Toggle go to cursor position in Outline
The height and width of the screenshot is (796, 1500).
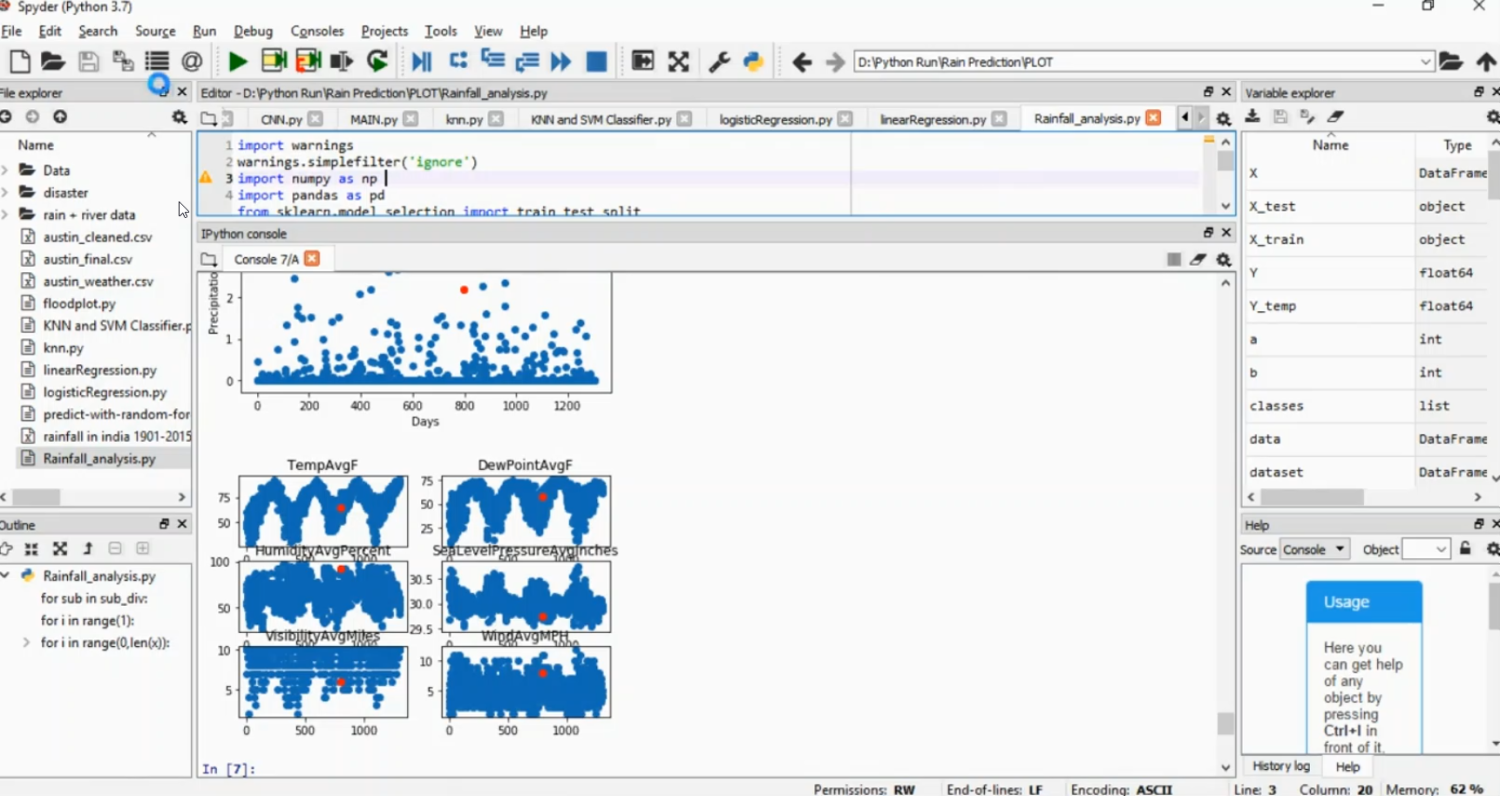click(6, 549)
